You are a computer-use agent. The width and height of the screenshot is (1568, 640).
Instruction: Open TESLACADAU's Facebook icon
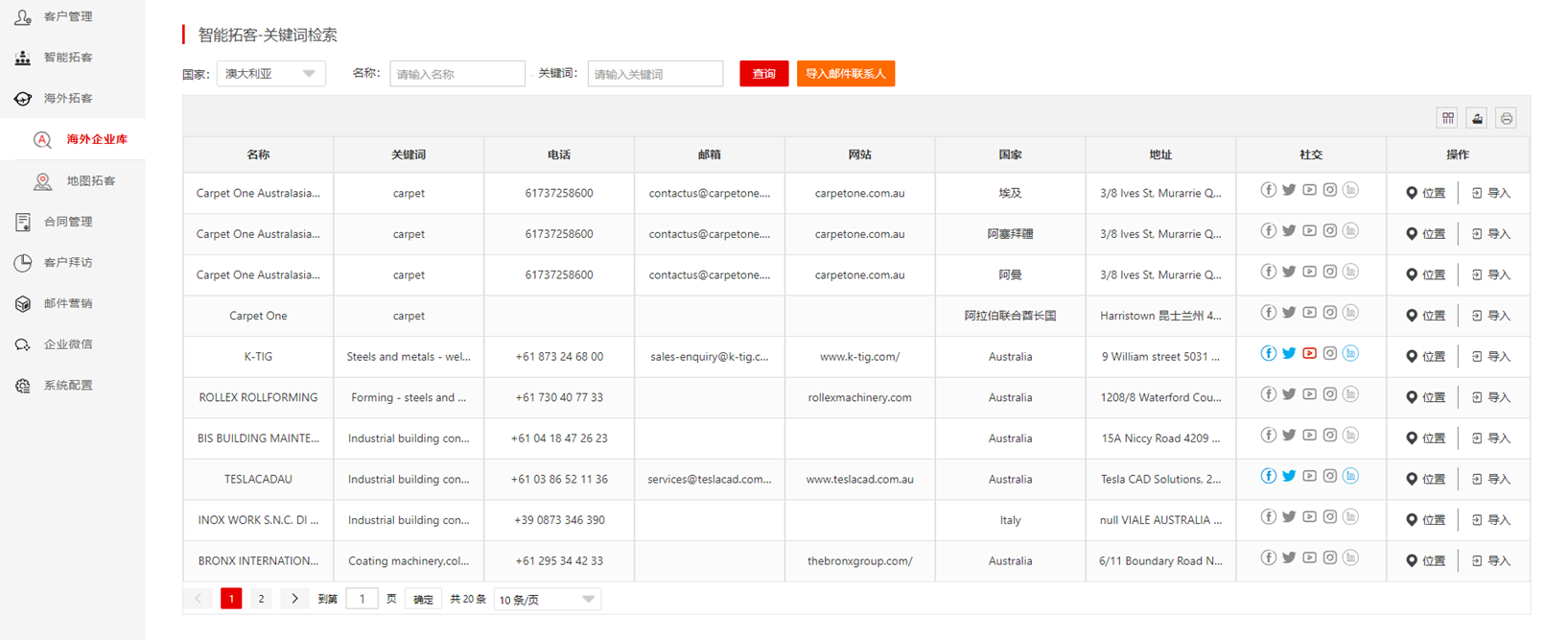pyautogui.click(x=1268, y=477)
